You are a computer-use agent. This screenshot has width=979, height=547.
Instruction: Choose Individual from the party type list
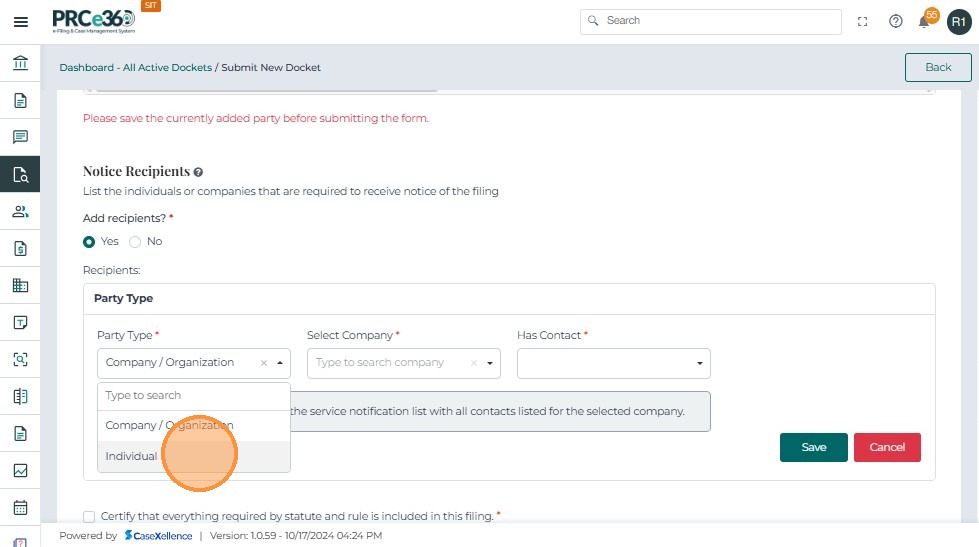point(132,456)
